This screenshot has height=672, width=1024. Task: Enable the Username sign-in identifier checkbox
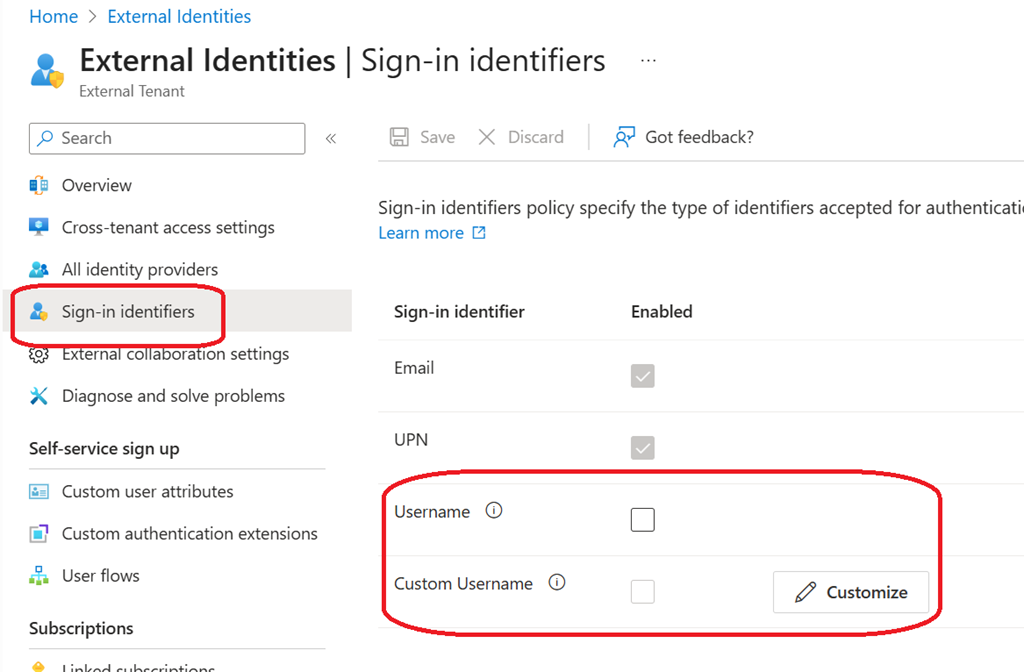click(x=642, y=519)
